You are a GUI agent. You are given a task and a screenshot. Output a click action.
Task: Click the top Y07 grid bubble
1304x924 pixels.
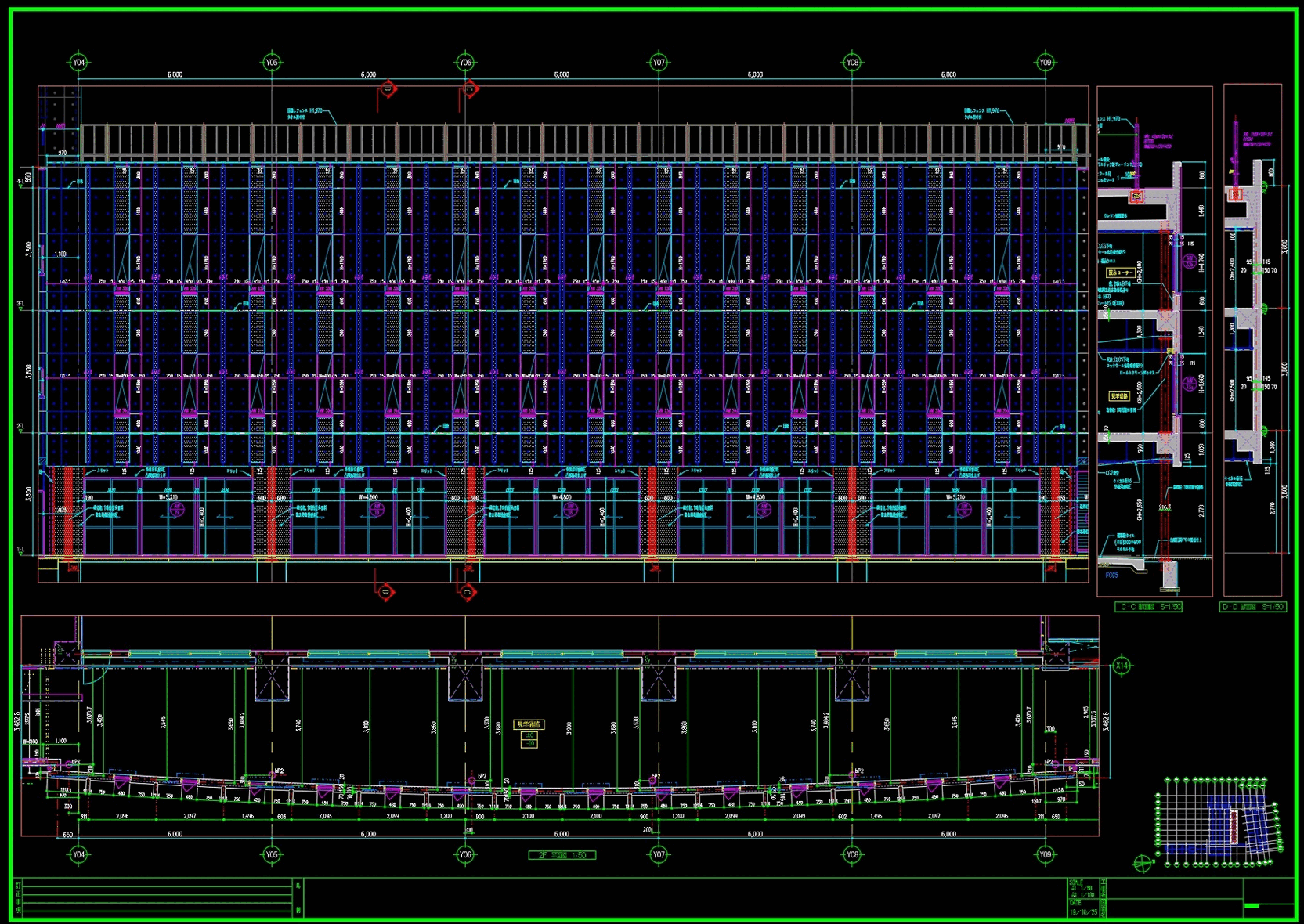click(x=659, y=63)
